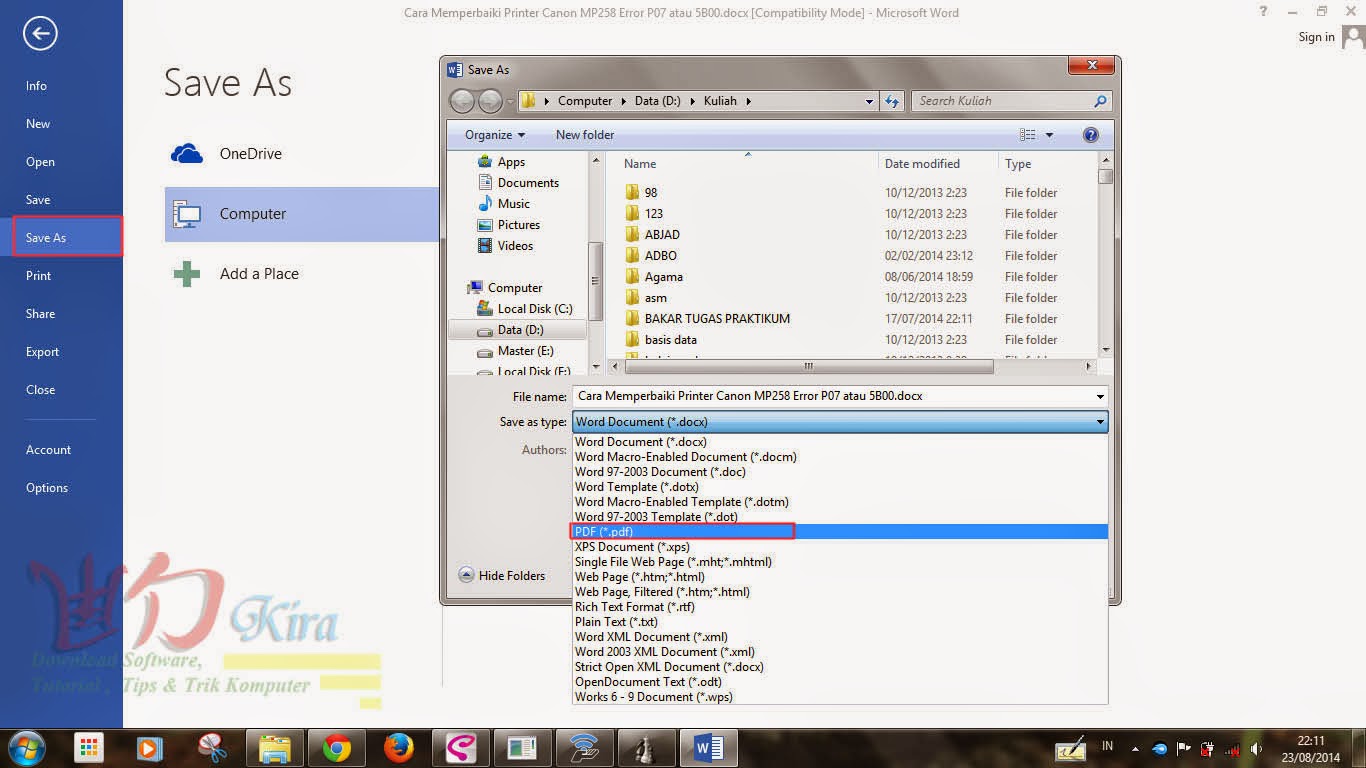Choose XPS Document (*.xps) type
1366x768 pixels.
(x=840, y=547)
